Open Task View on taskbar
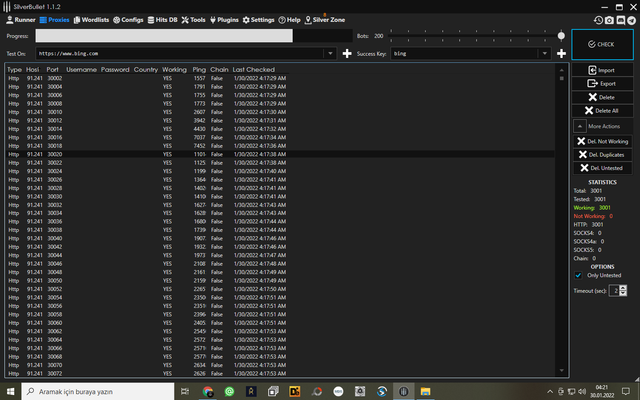 click(x=184, y=391)
